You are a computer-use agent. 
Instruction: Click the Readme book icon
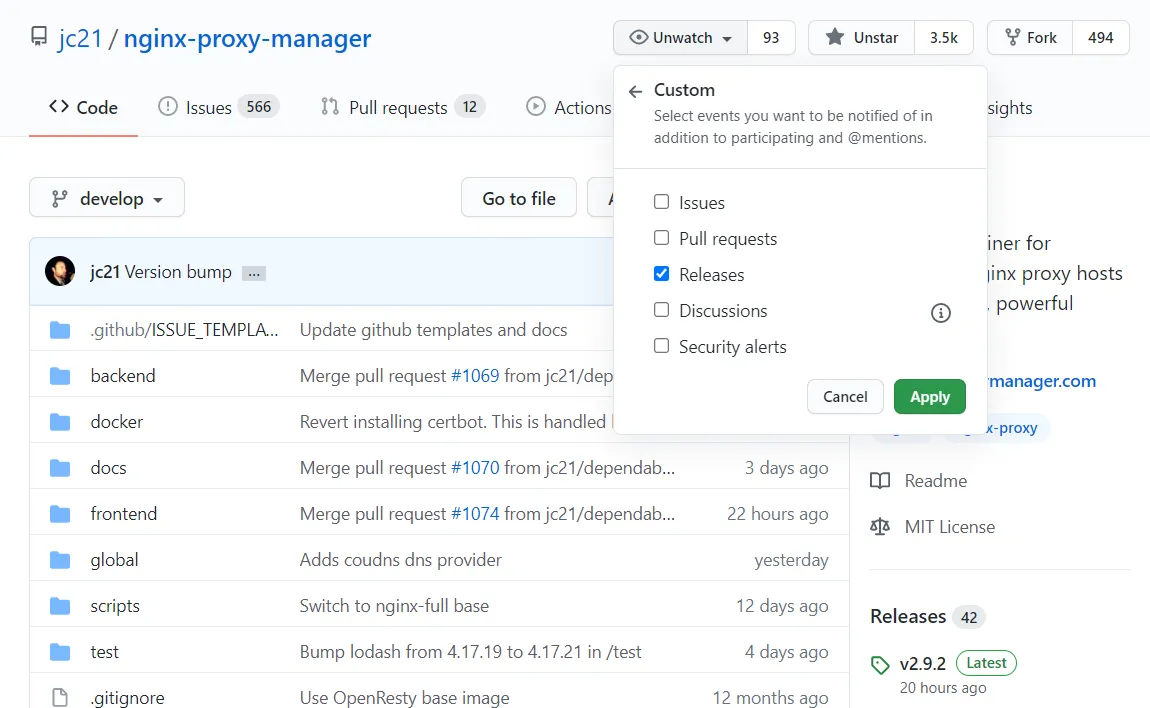point(880,481)
